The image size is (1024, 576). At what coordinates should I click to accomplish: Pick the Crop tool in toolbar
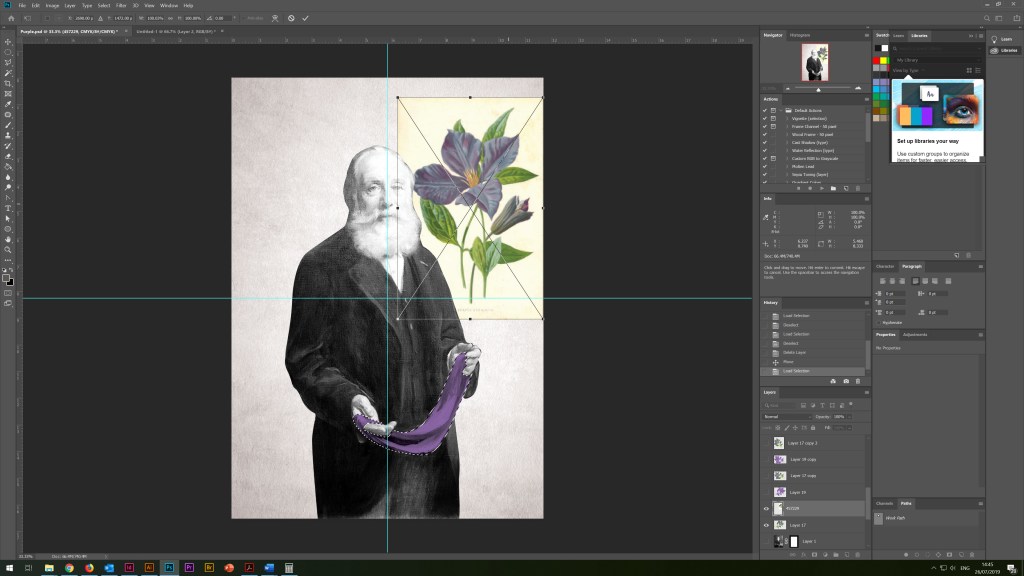[x=8, y=83]
